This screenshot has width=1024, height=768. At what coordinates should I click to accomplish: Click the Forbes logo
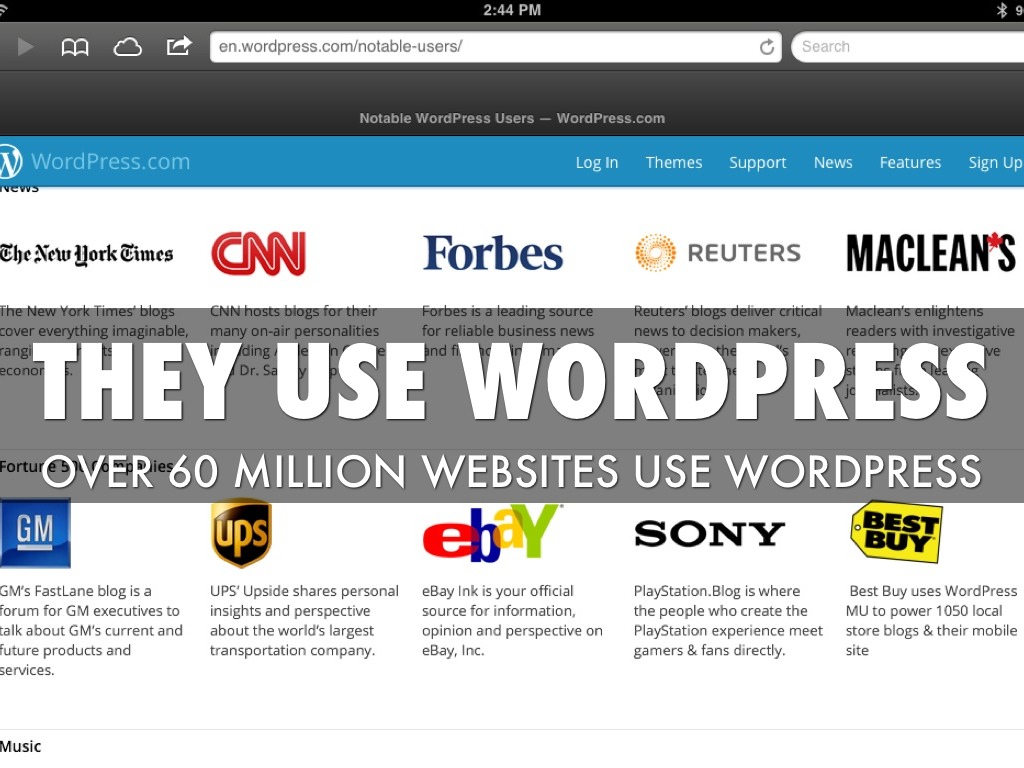pos(492,254)
